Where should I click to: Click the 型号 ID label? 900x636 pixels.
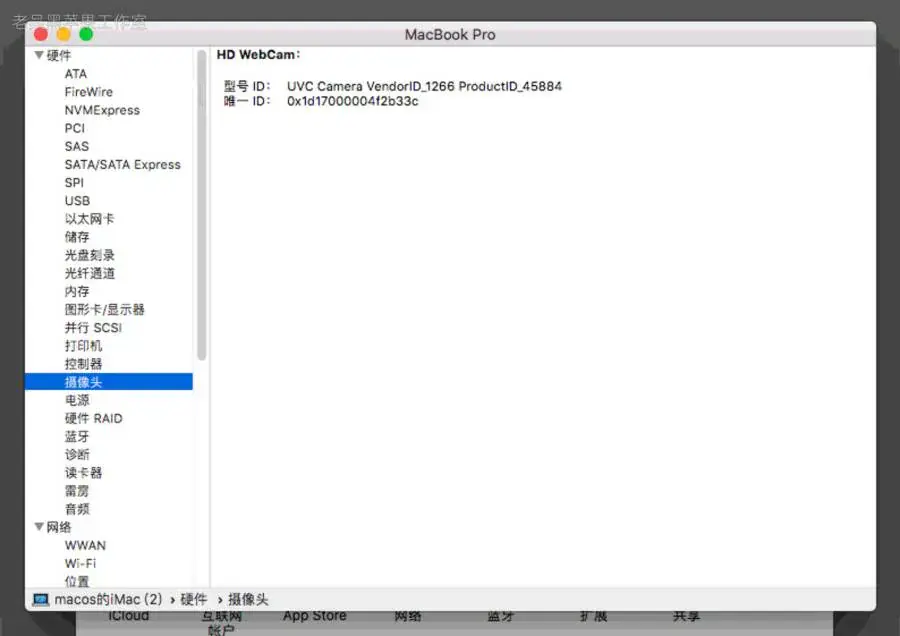[247, 86]
